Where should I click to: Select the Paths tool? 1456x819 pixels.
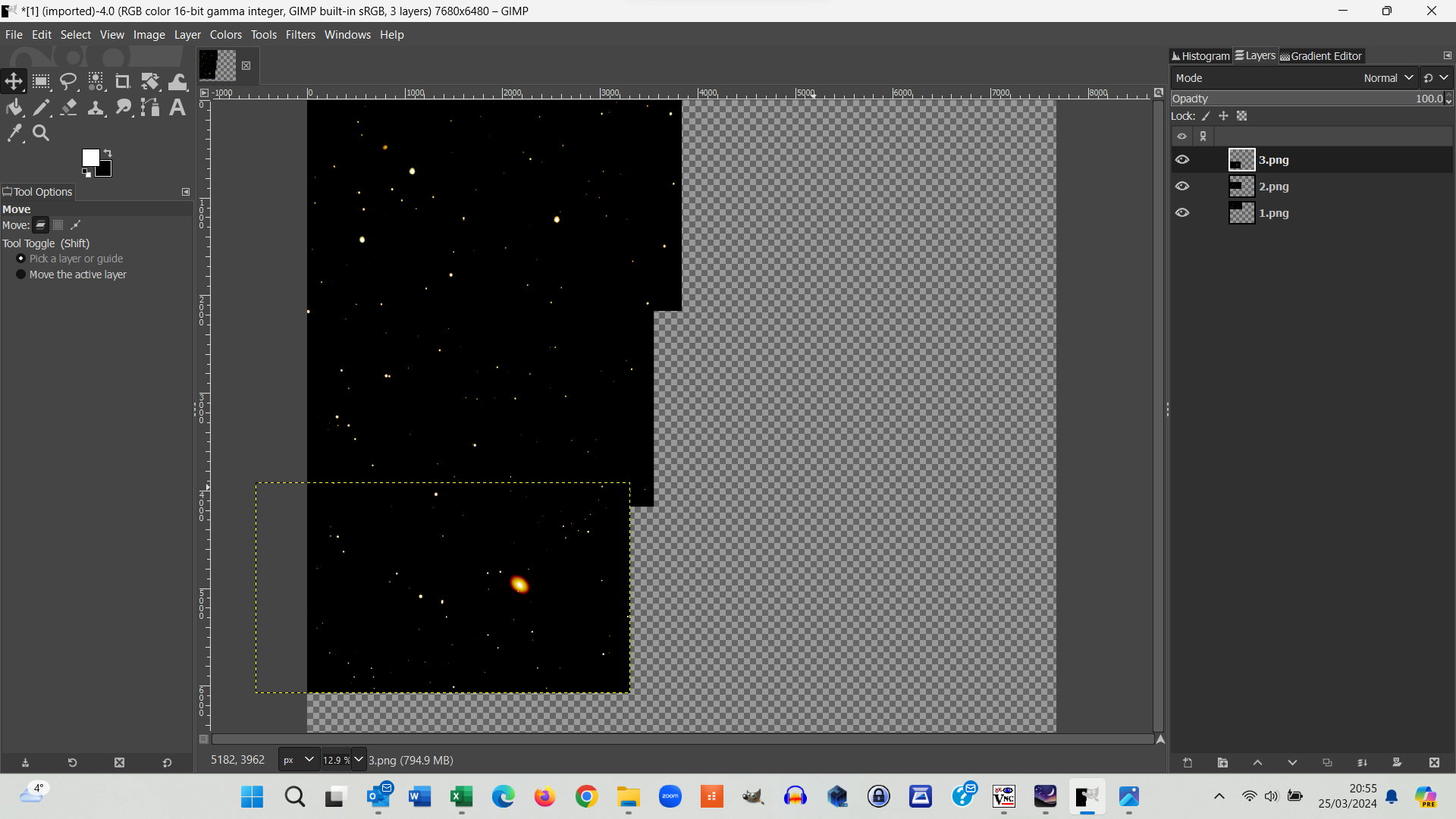point(150,108)
